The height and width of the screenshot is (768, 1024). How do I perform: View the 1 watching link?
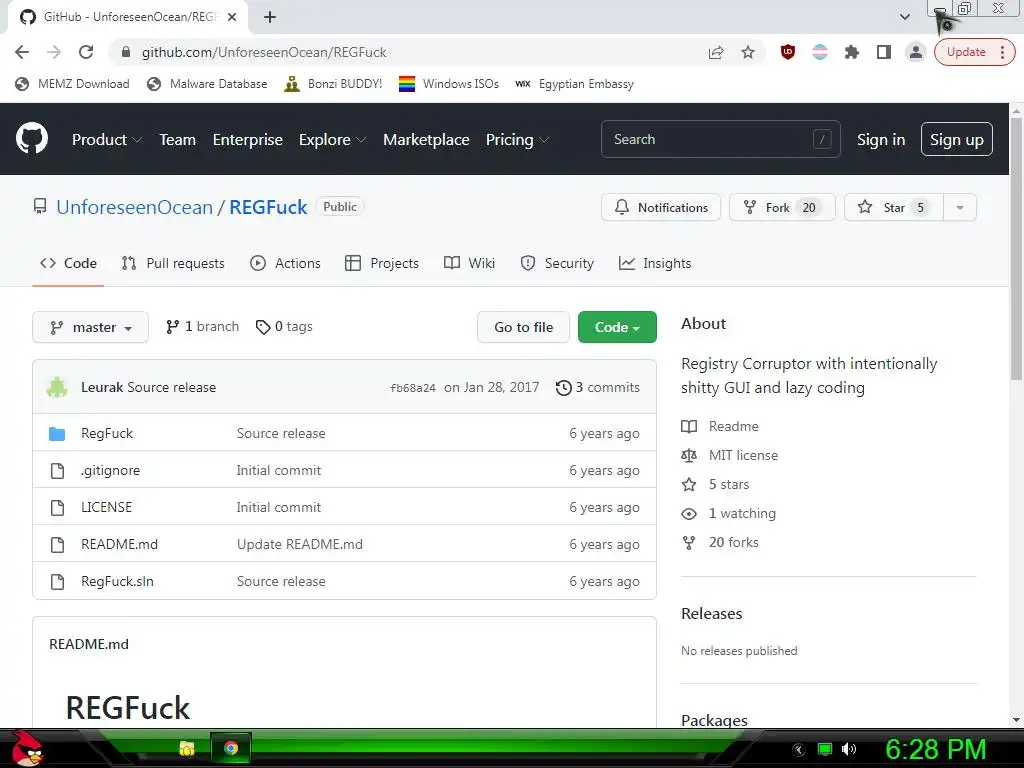point(728,513)
